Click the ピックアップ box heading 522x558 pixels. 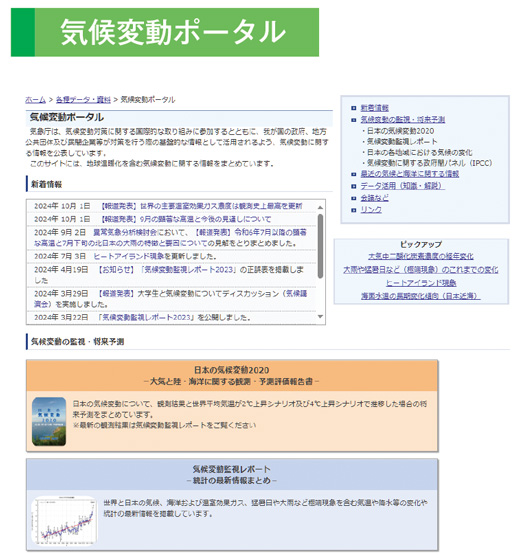click(421, 244)
